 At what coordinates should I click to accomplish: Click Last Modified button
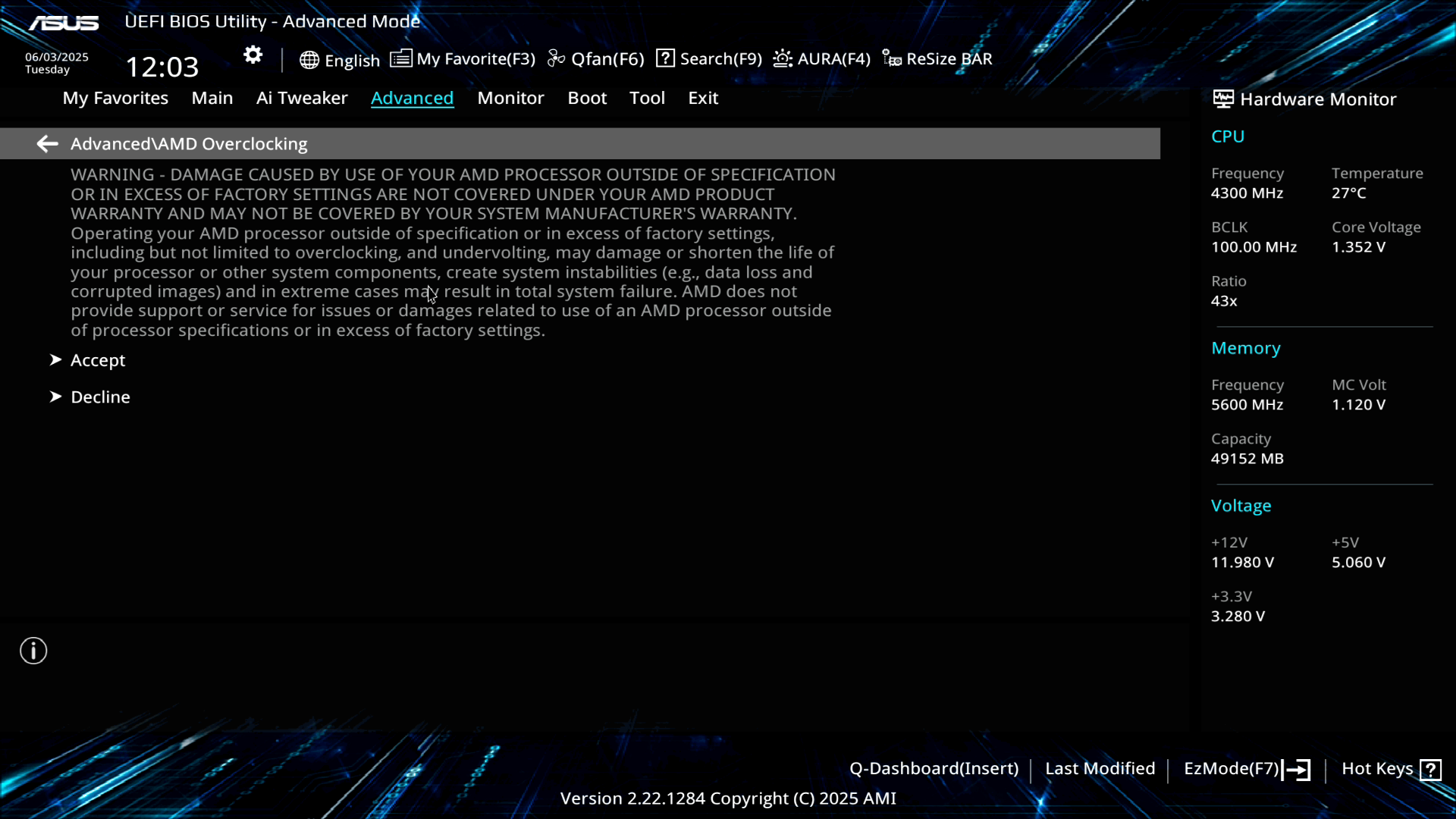[1100, 769]
